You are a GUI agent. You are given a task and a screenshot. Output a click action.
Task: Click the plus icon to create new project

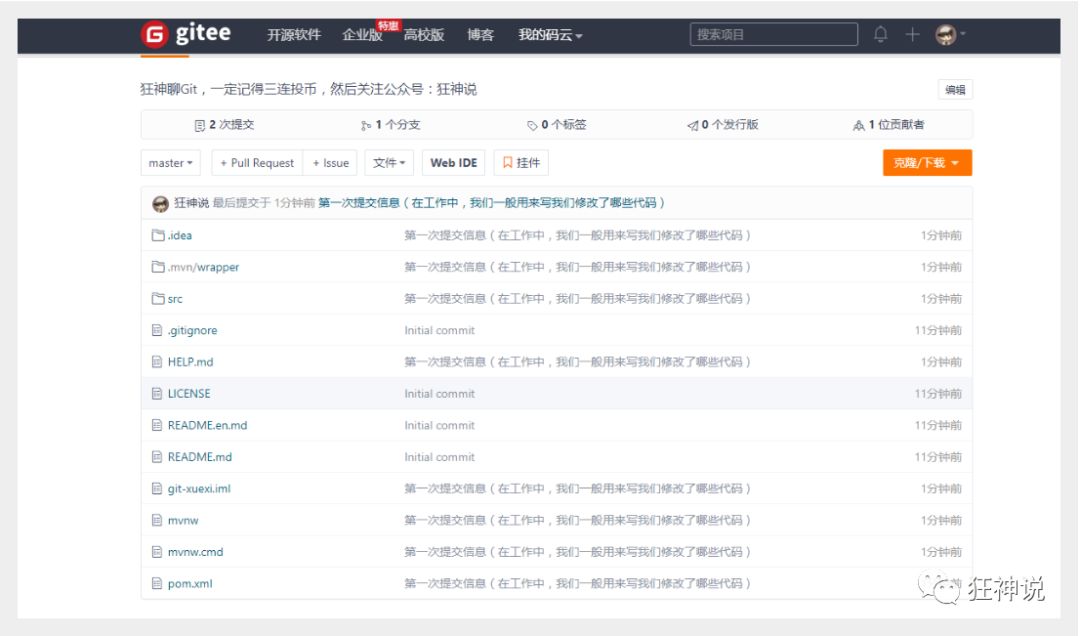pyautogui.click(x=911, y=33)
